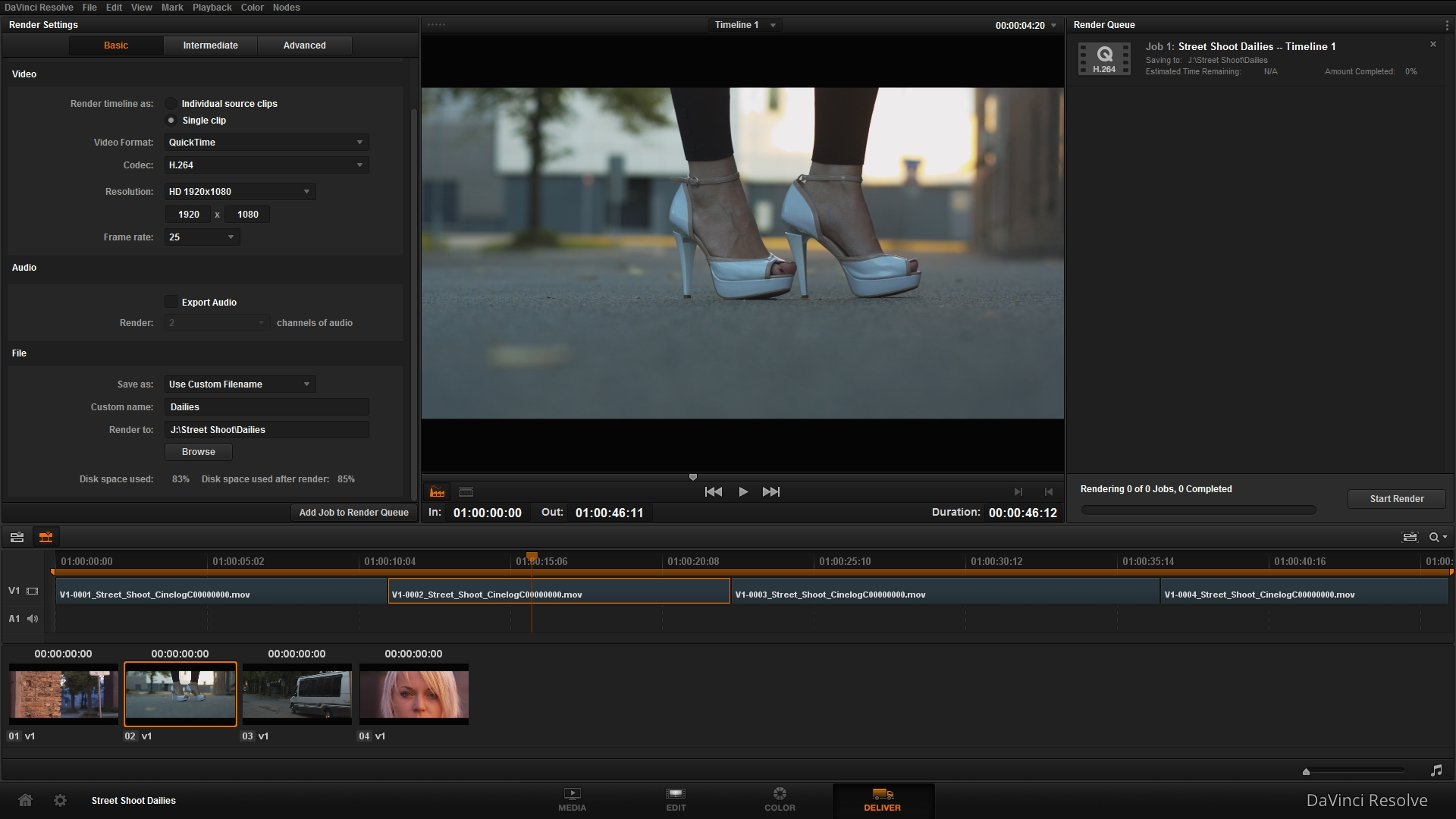Click the timeline playhead marker

pos(532,557)
